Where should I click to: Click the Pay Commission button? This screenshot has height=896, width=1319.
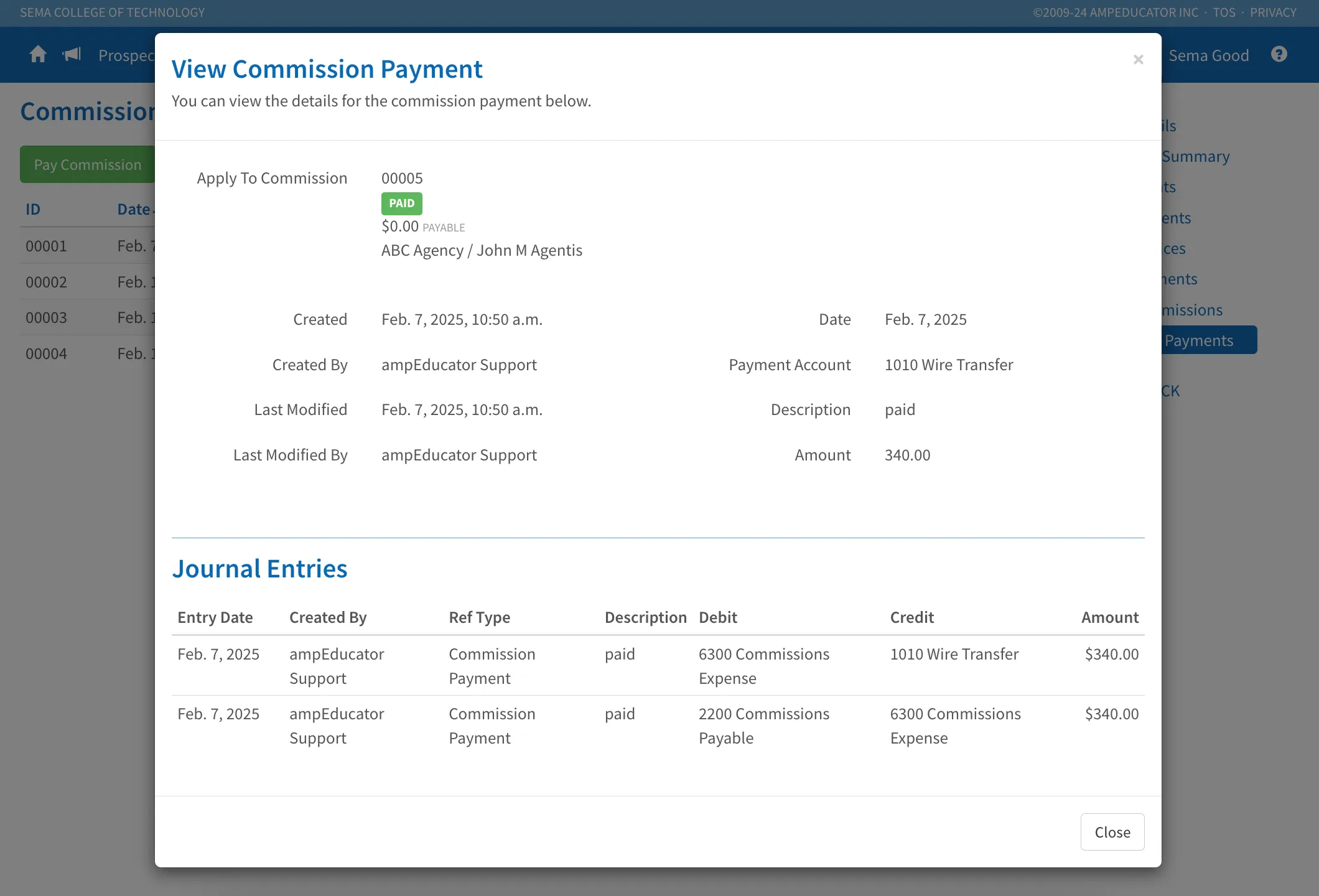tap(88, 164)
